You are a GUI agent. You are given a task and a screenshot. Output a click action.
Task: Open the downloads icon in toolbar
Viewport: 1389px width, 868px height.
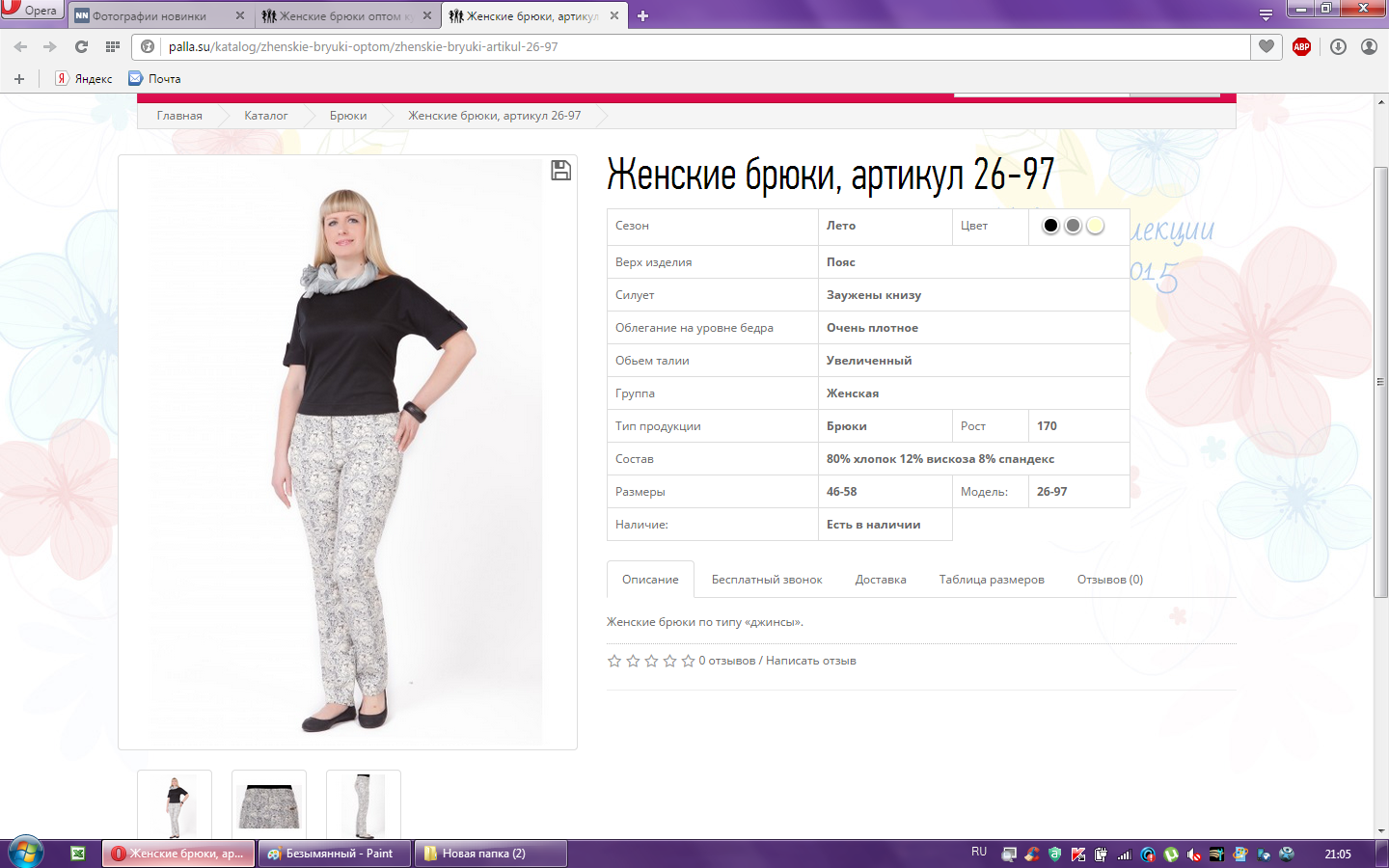[1338, 46]
